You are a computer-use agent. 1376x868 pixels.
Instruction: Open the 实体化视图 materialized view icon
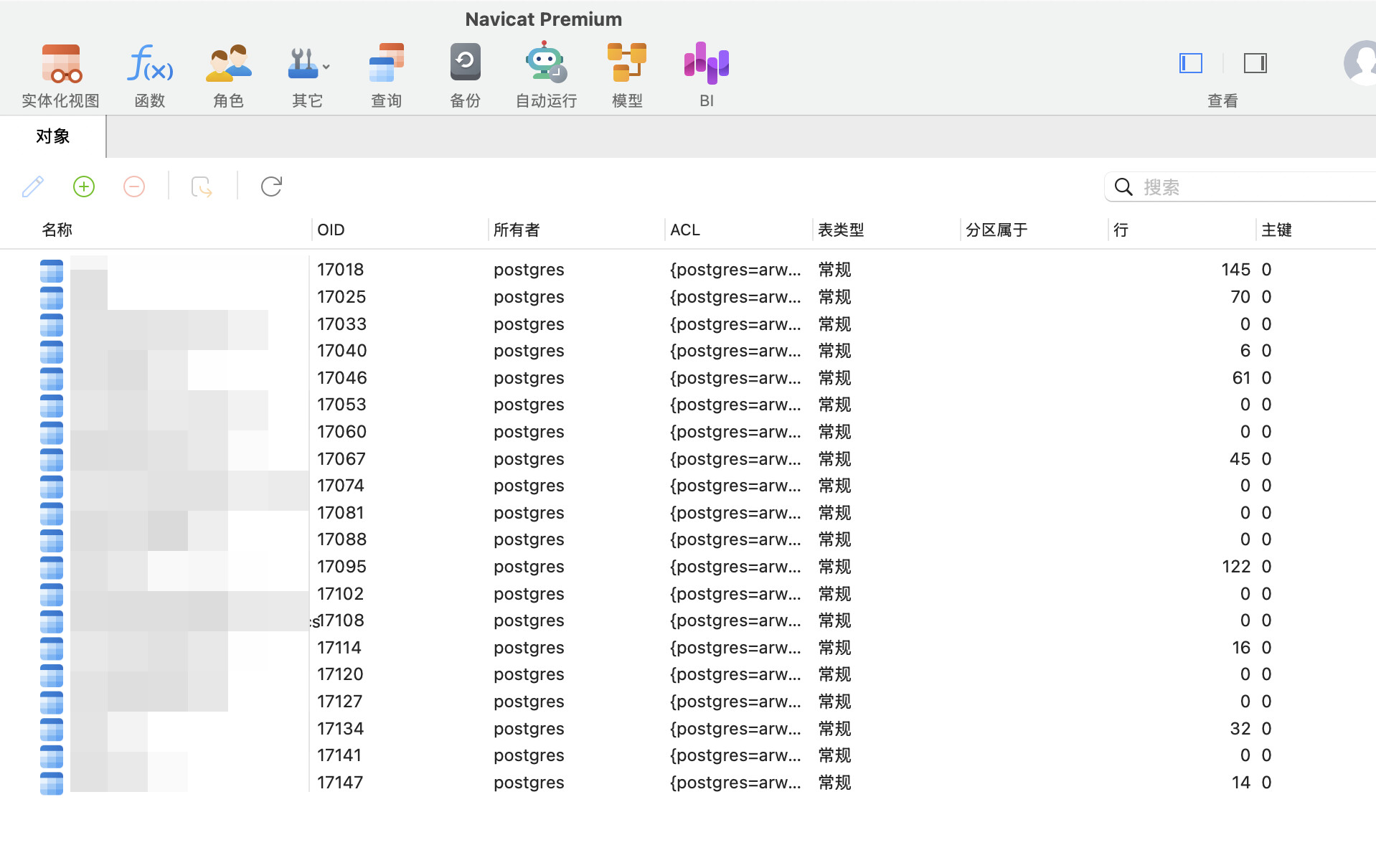pos(61,64)
